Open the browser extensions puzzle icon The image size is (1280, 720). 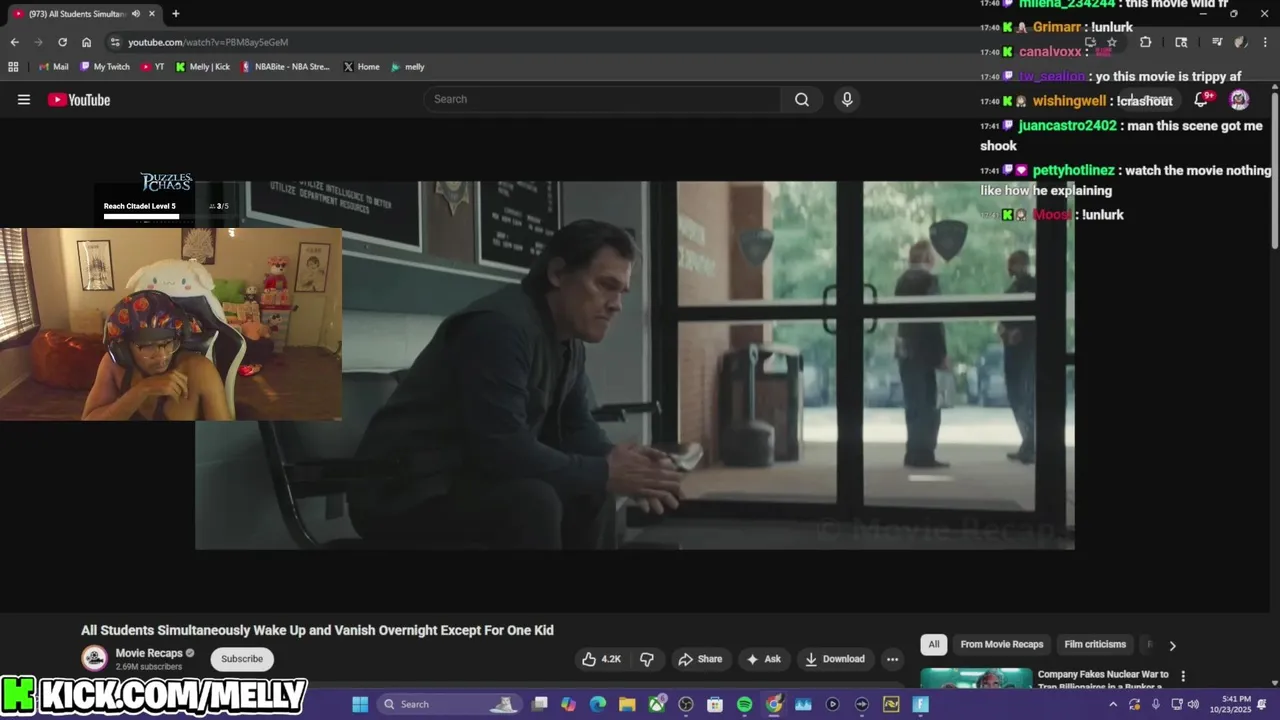1145,42
